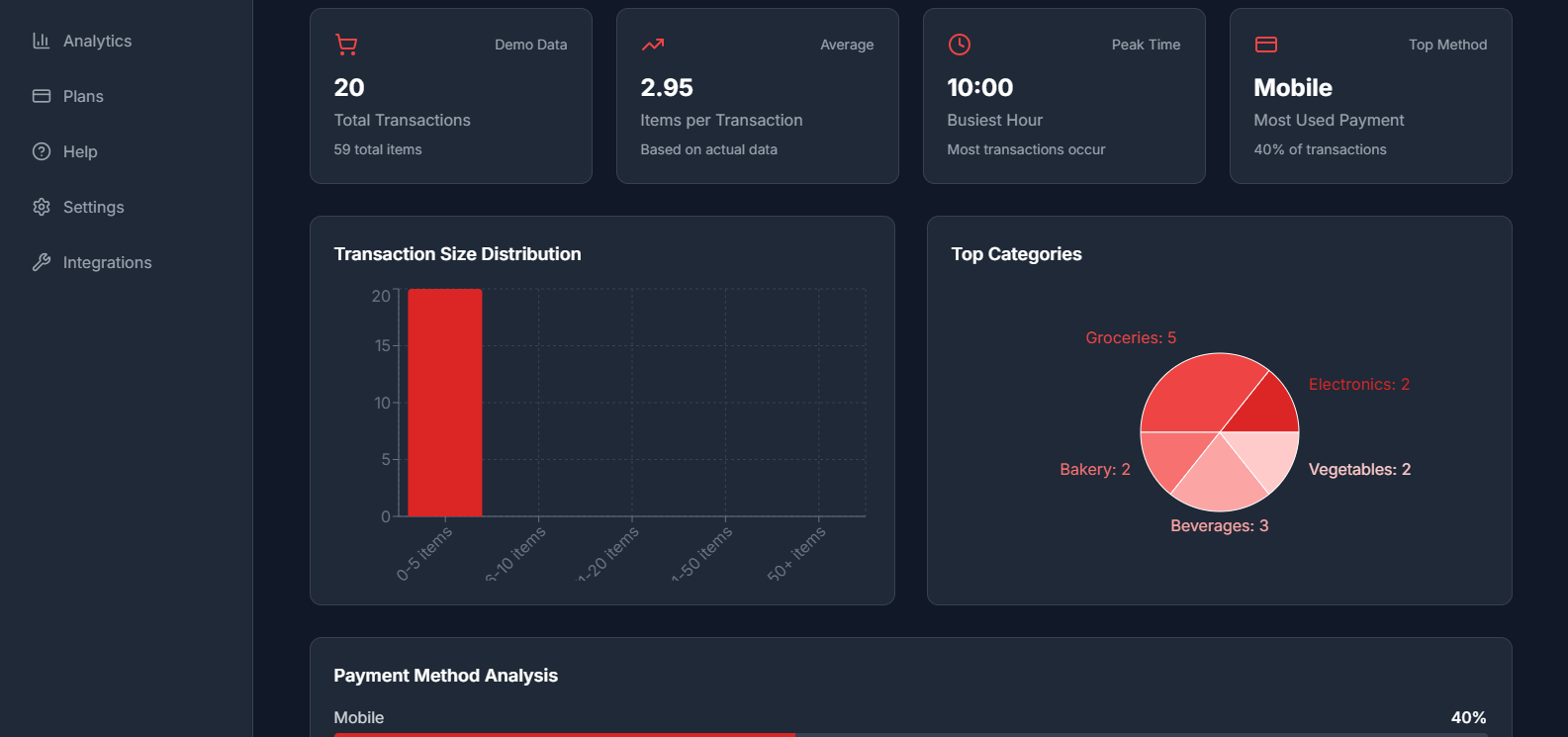Click the red 0-5 items bar

point(445,403)
